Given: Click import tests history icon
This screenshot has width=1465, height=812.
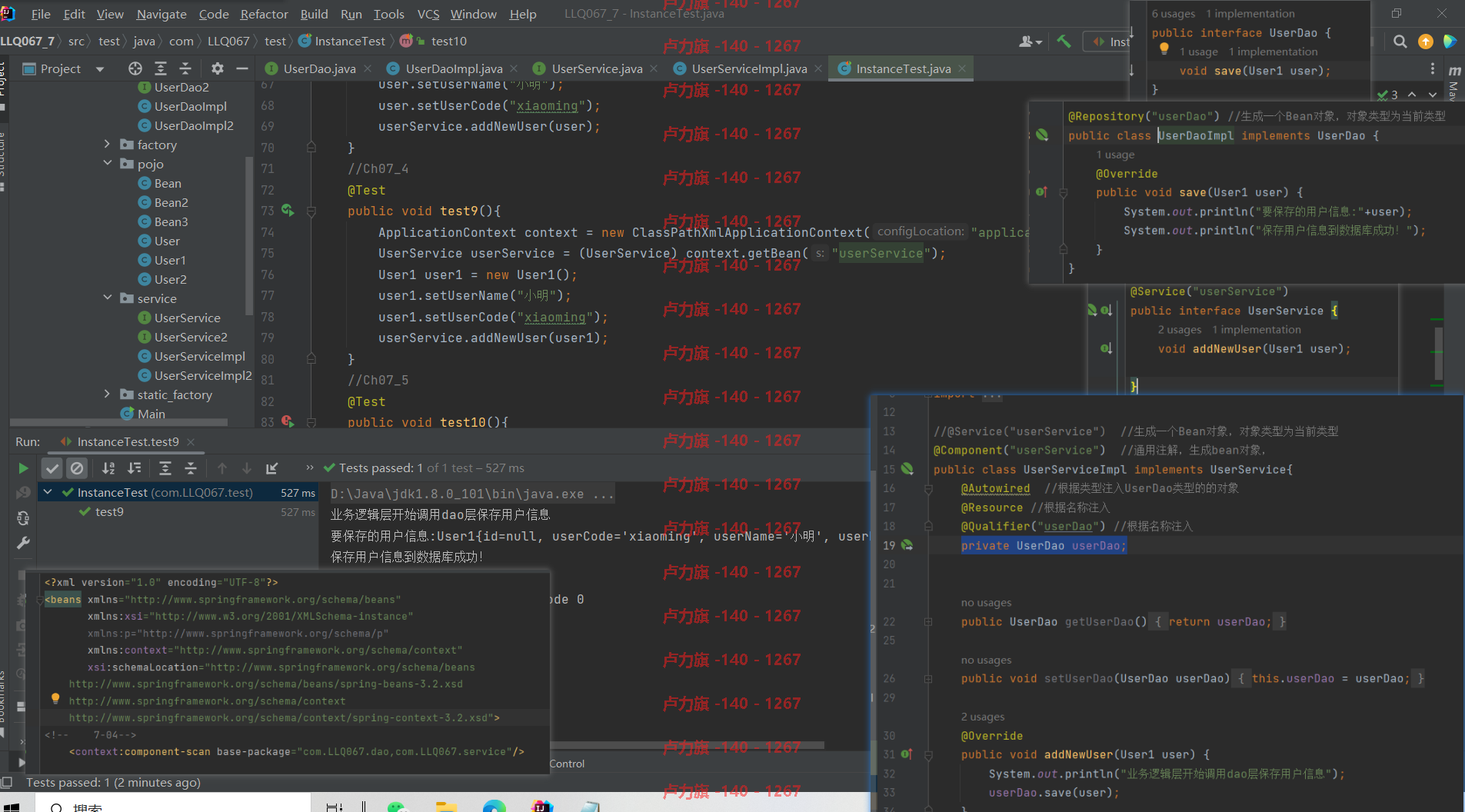Looking at the screenshot, I should 272,468.
